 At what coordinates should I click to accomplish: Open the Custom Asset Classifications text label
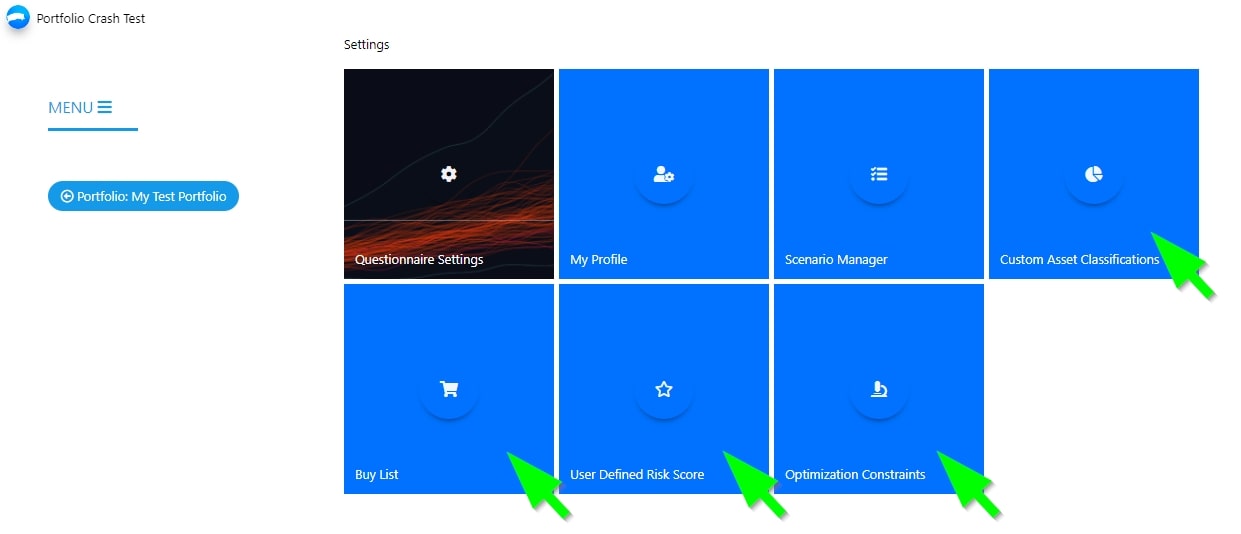1079,260
